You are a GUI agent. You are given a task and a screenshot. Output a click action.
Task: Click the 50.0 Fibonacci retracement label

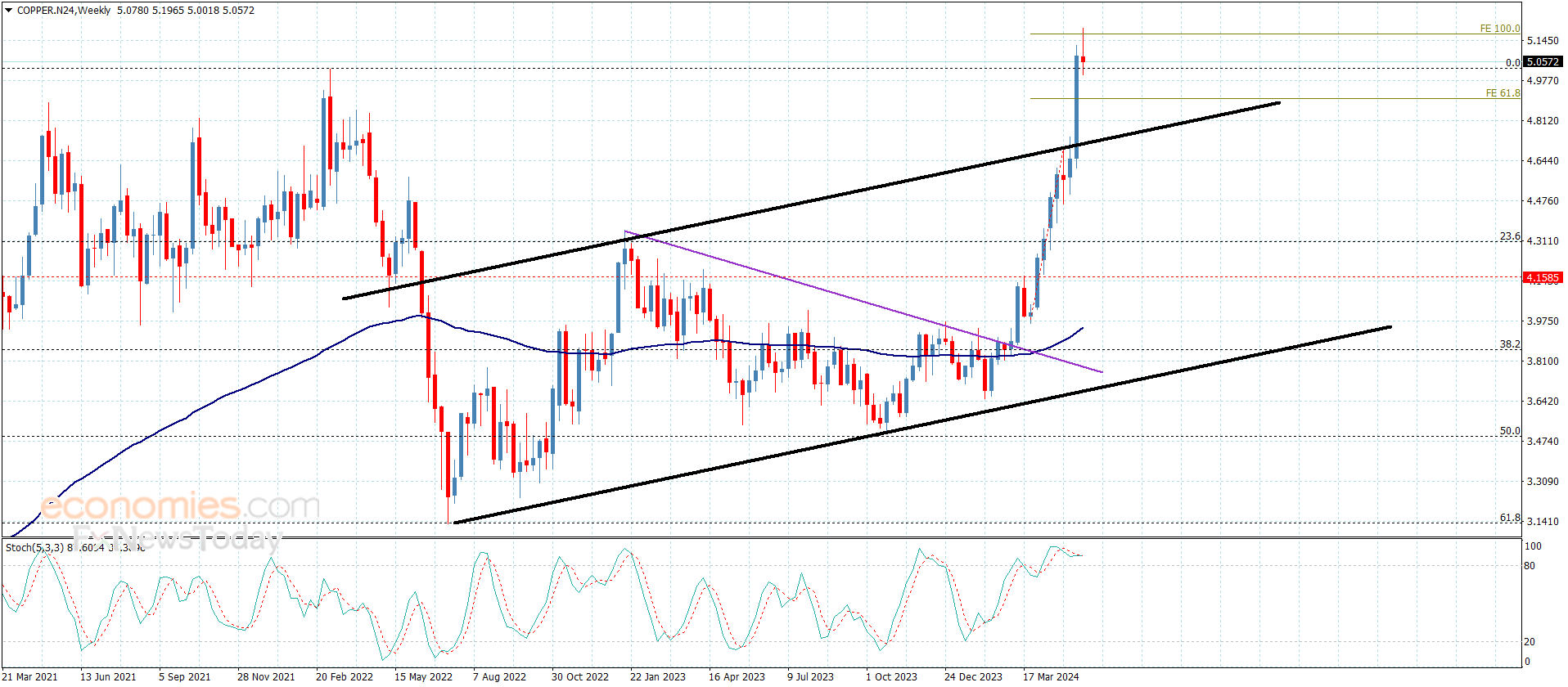(x=1510, y=431)
